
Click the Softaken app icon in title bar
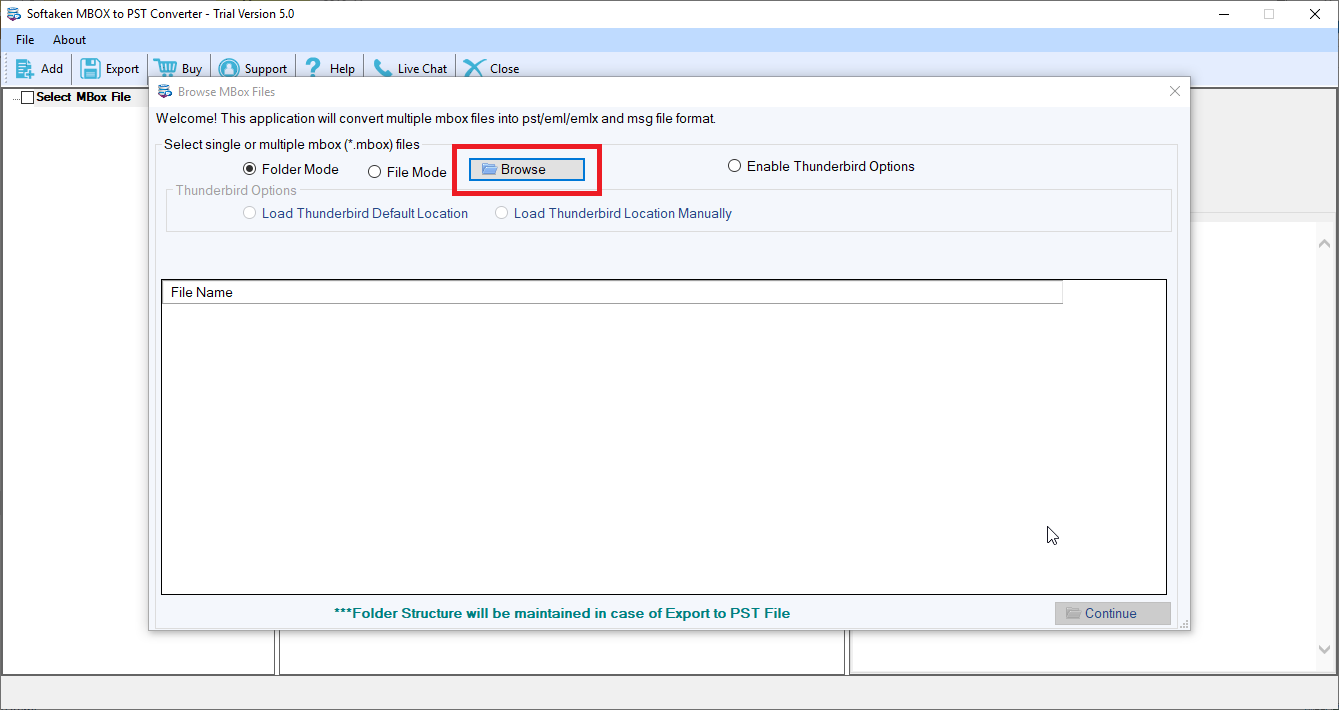13,14
